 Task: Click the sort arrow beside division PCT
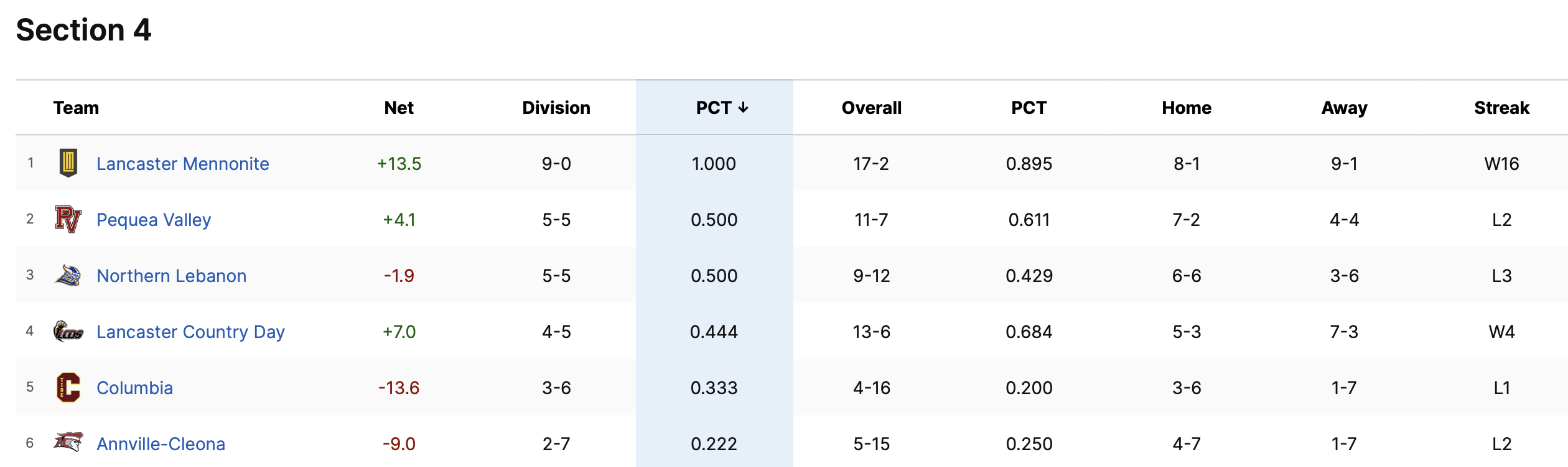coord(743,108)
